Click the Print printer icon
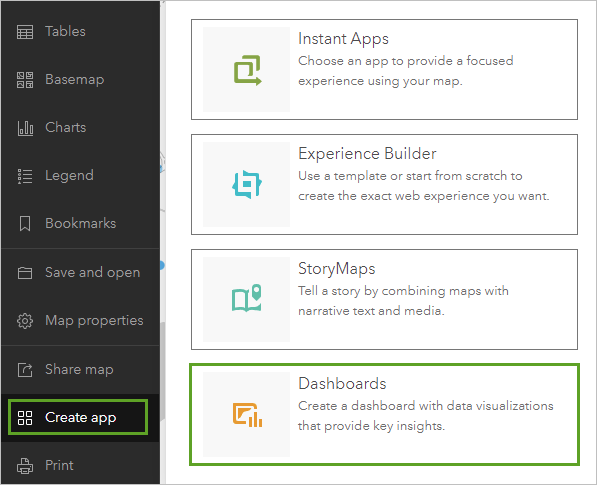This screenshot has height=485, width=597. [x=25, y=466]
